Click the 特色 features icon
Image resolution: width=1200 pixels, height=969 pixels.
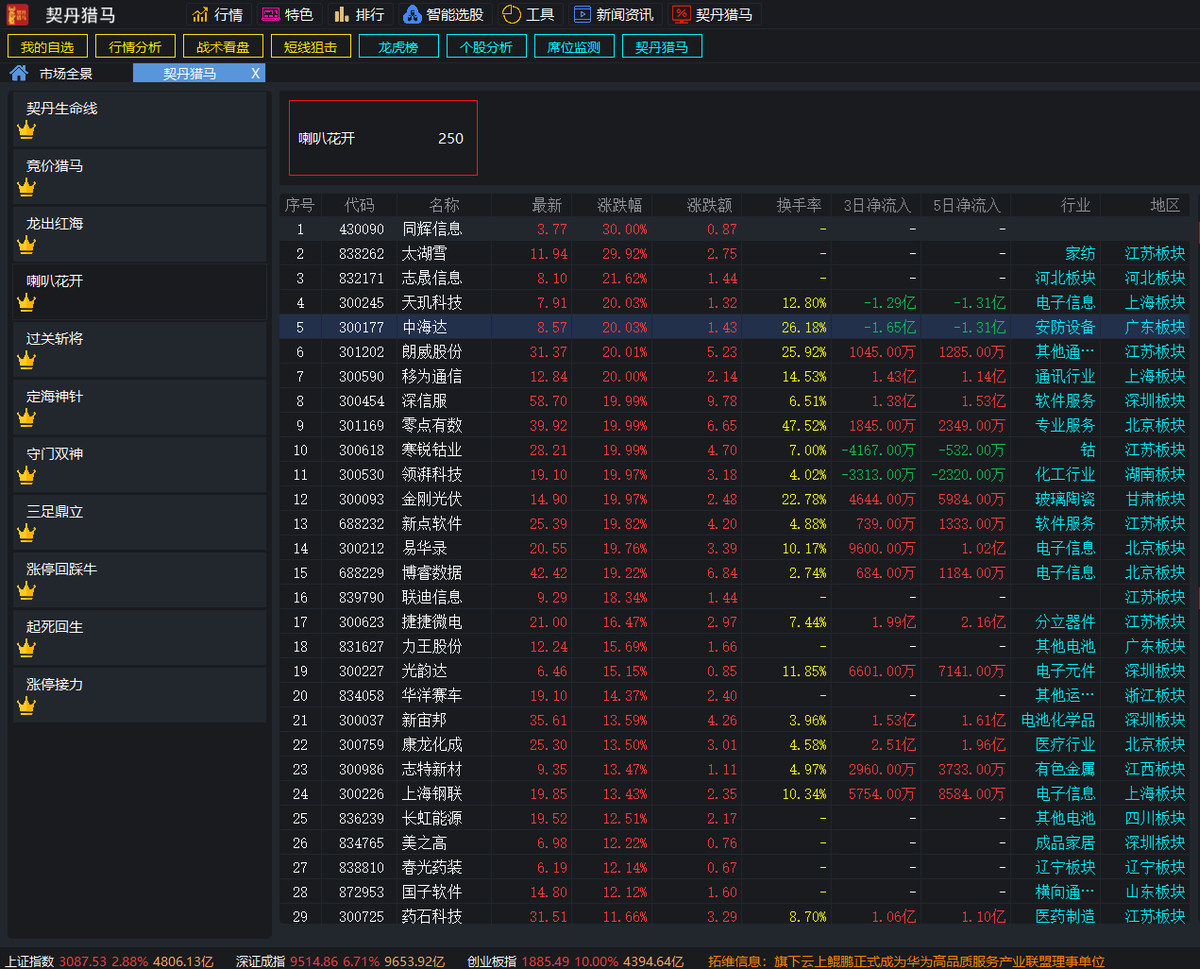pyautogui.click(x=287, y=14)
